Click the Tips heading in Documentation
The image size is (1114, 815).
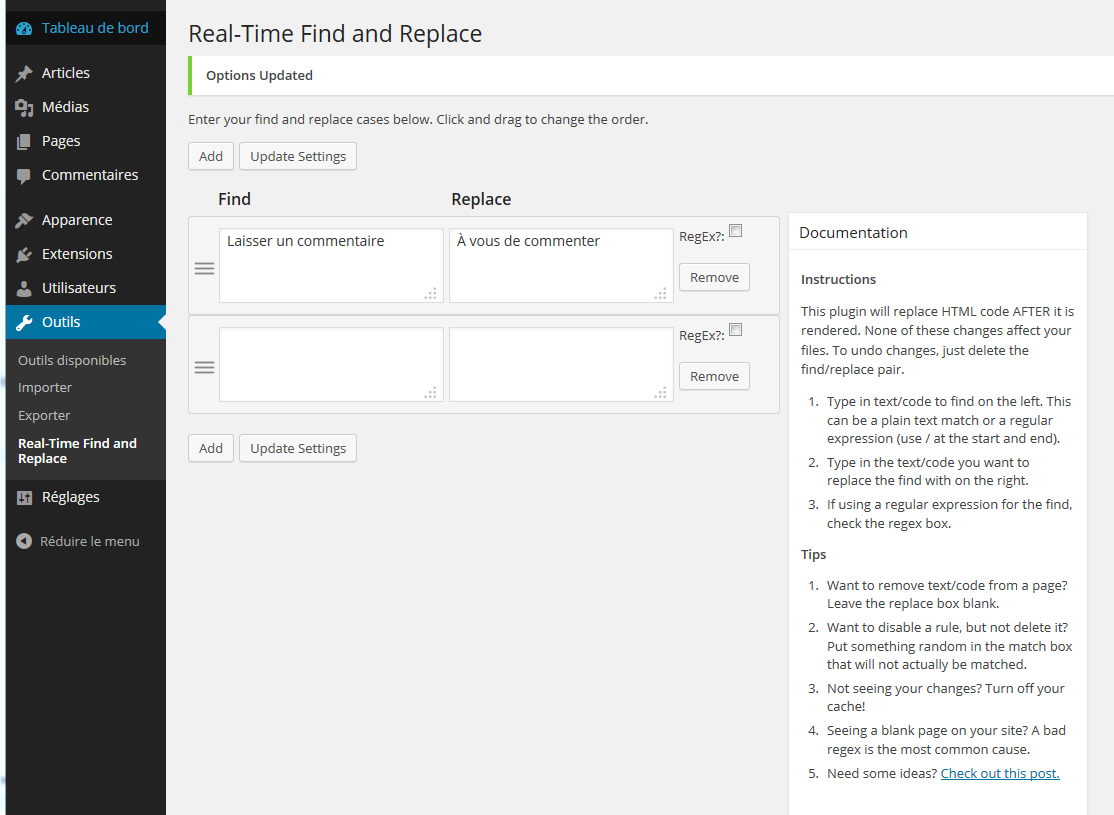(x=813, y=555)
